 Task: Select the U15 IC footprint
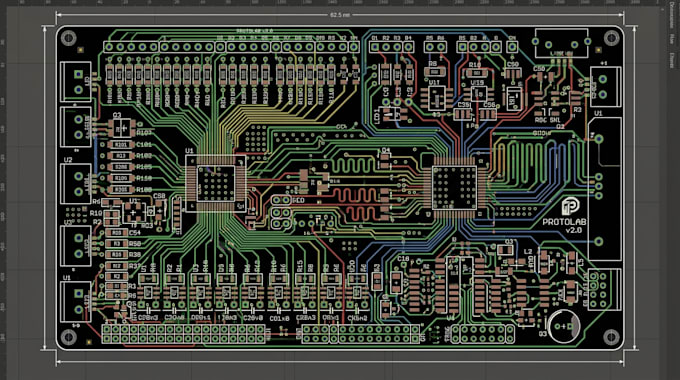pyautogui.click(x=479, y=94)
